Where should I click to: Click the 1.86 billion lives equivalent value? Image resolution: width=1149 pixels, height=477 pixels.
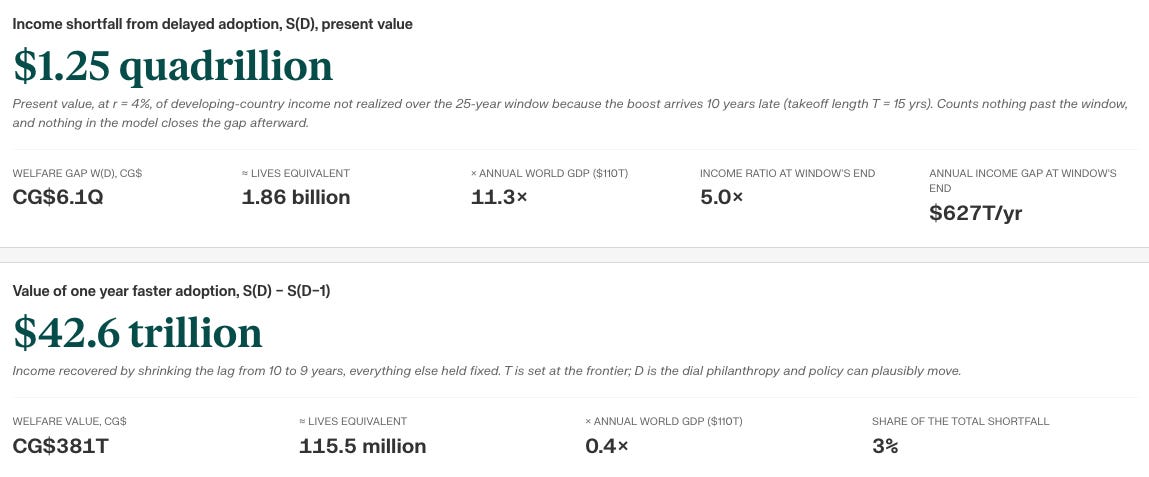(x=296, y=197)
